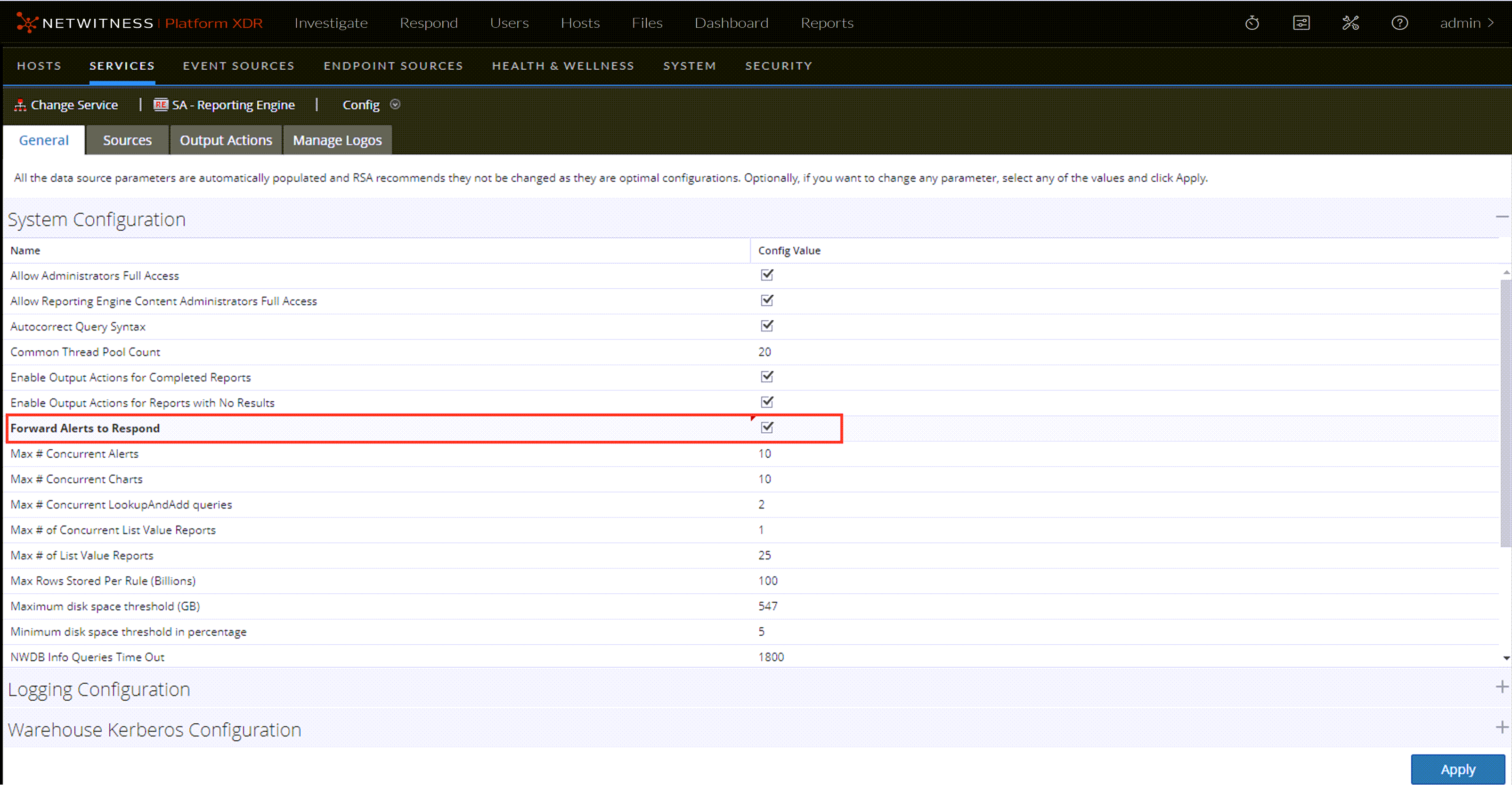The height and width of the screenshot is (785, 1512).
Task: Select the General config tab
Action: (x=44, y=140)
